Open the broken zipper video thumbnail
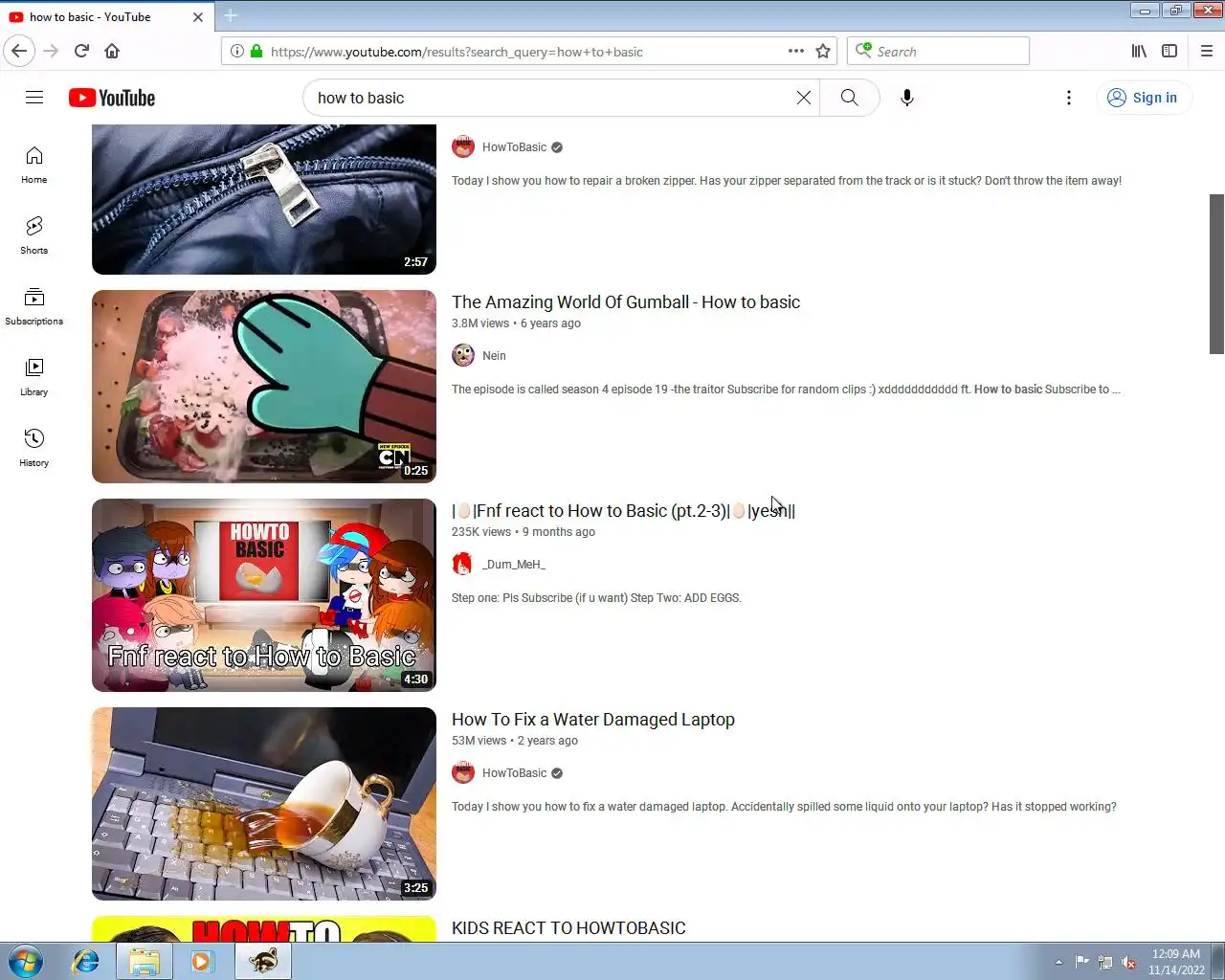The width and height of the screenshot is (1225, 980). pos(264,199)
